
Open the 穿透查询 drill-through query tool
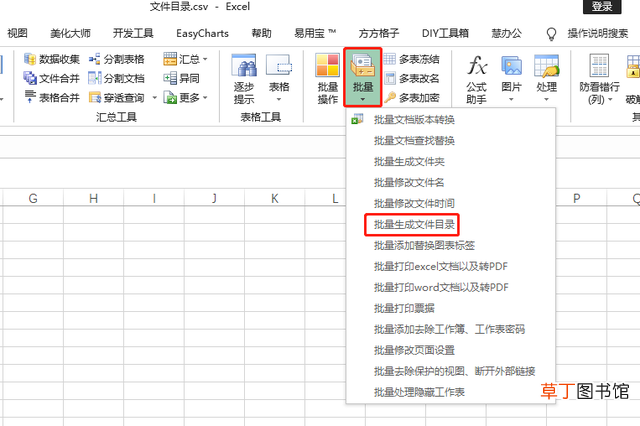point(117,98)
